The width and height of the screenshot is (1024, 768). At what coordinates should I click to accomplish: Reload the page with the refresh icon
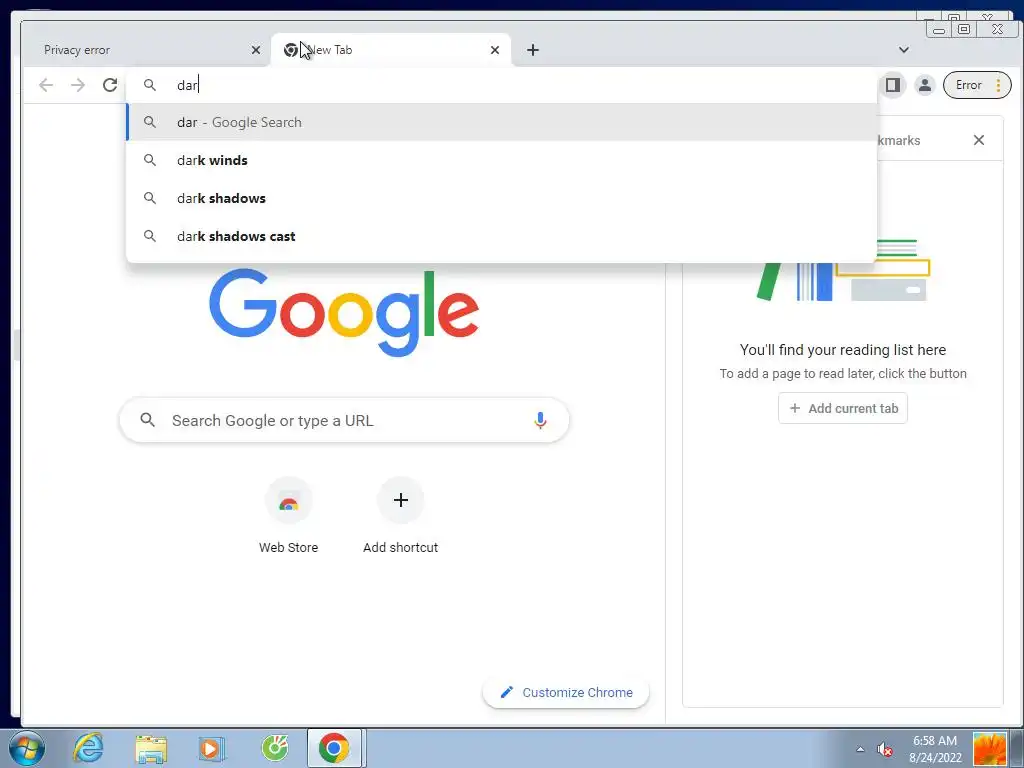pos(110,85)
